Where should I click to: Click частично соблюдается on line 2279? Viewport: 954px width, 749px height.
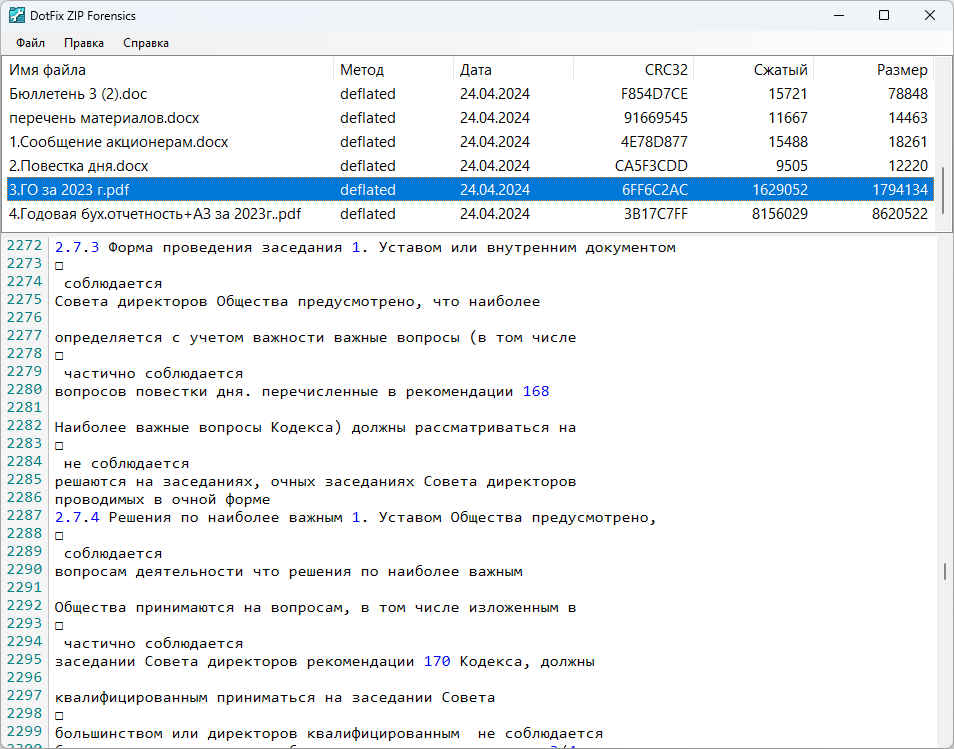[153, 374]
